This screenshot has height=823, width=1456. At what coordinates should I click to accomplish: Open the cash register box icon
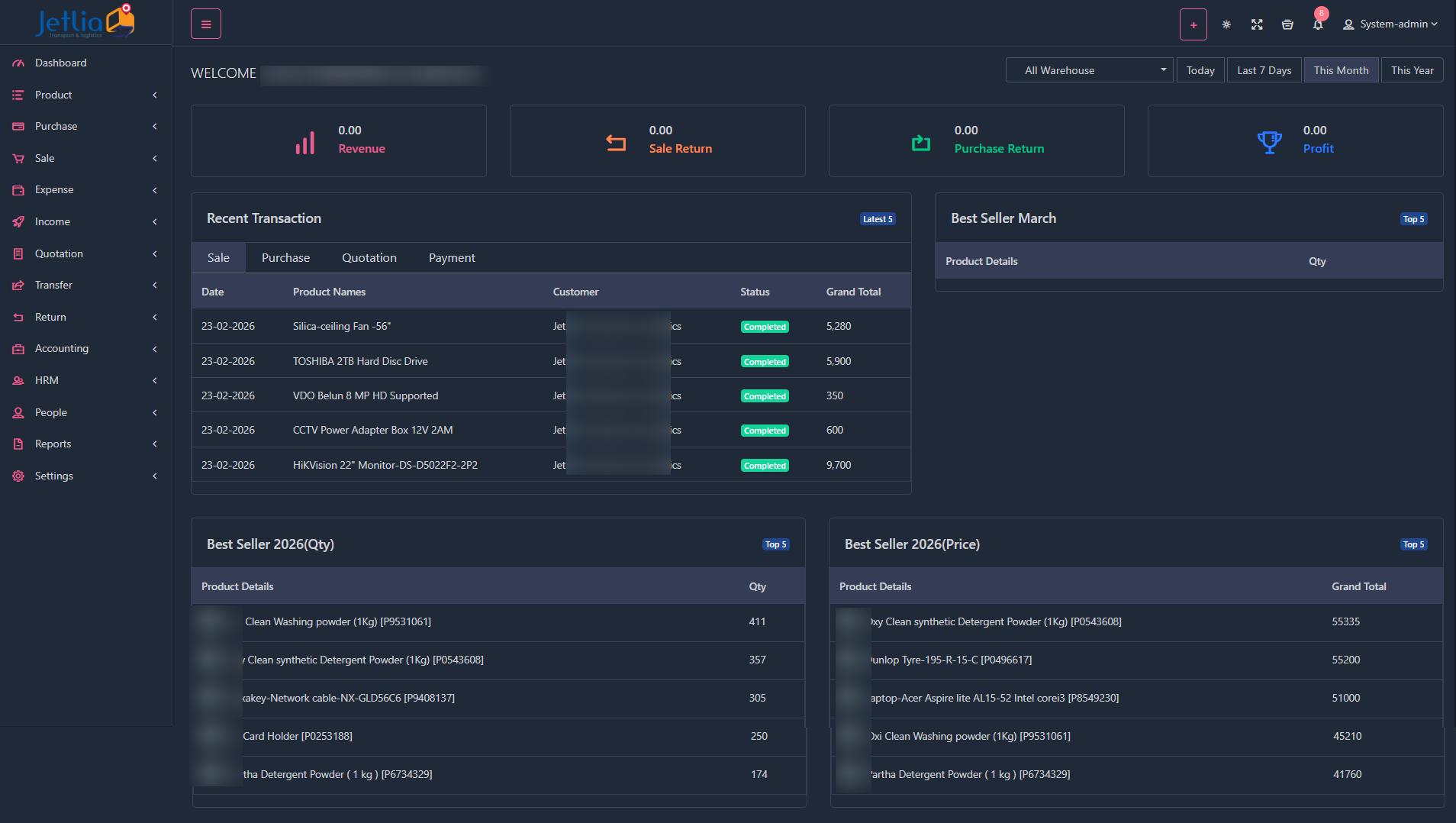click(1287, 24)
